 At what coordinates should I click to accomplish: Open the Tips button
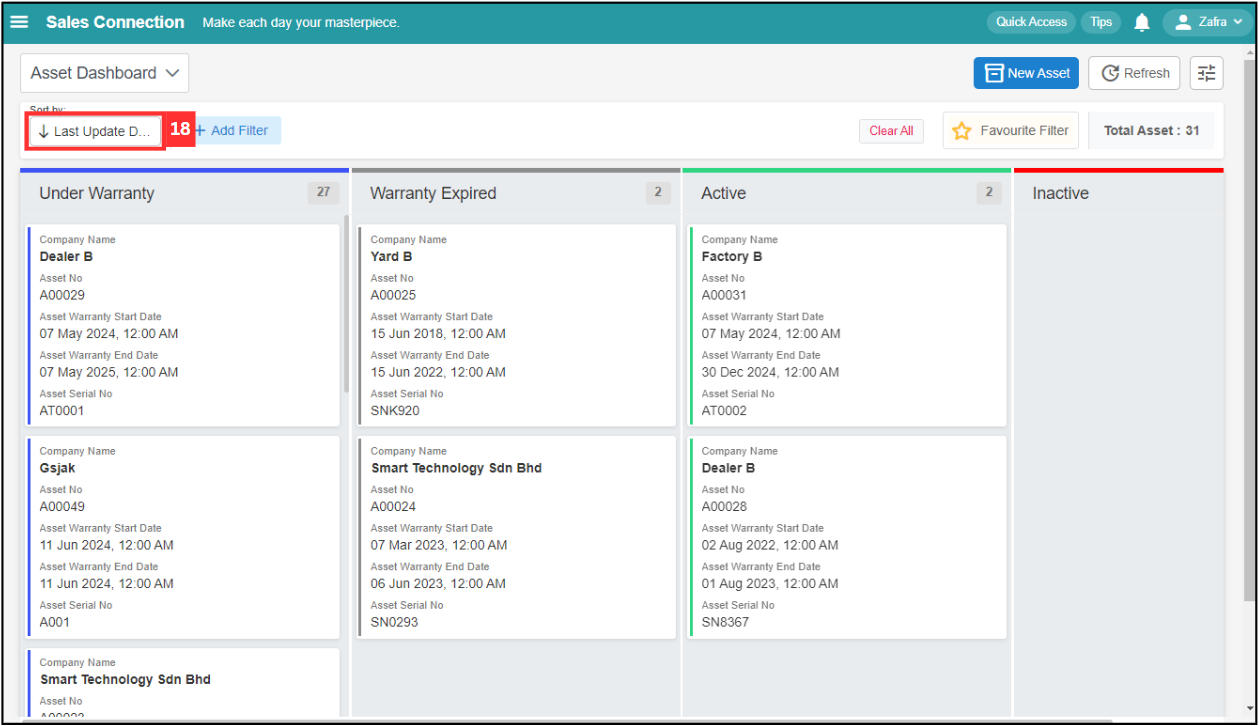(x=1101, y=22)
